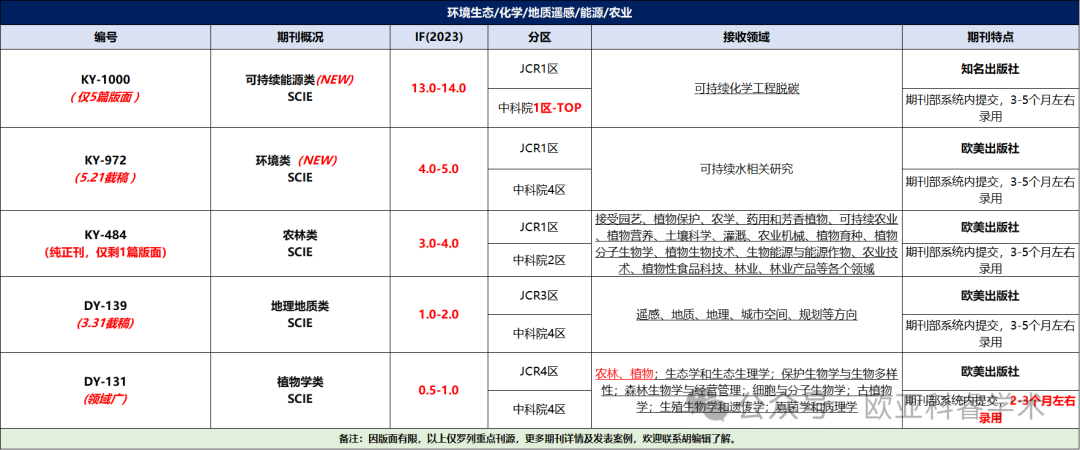Click the DY-131 journal code

(106, 381)
